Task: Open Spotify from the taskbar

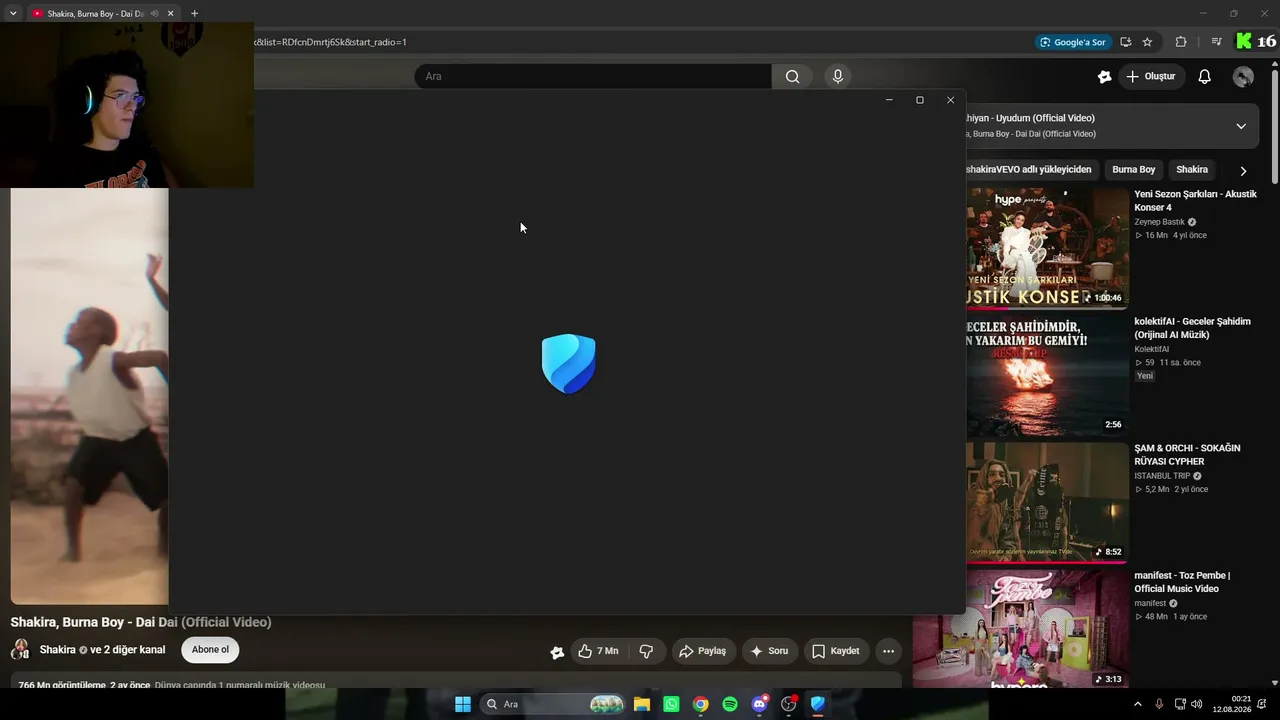Action: (x=730, y=704)
